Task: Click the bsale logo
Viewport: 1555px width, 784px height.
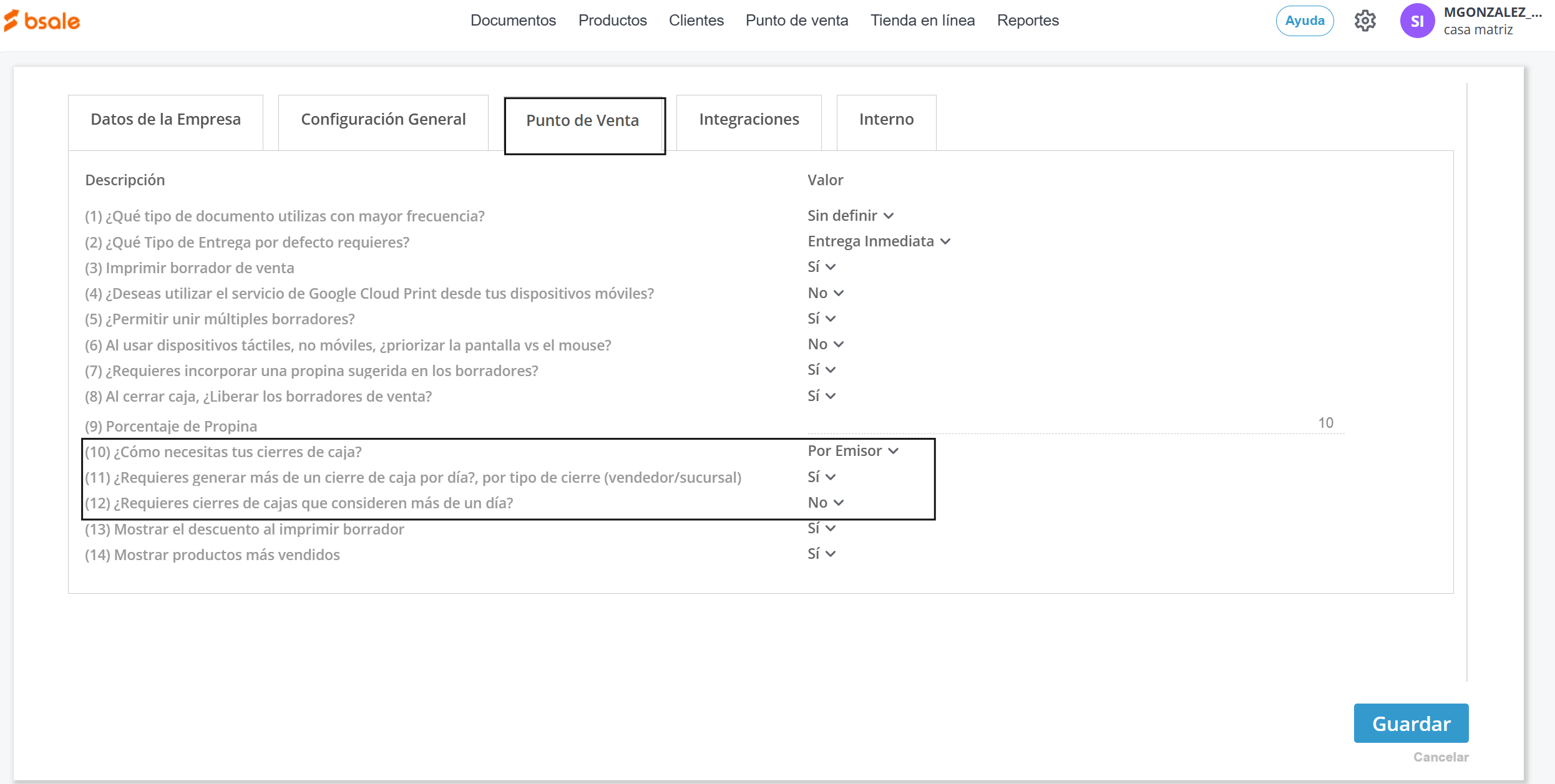Action: 42,21
